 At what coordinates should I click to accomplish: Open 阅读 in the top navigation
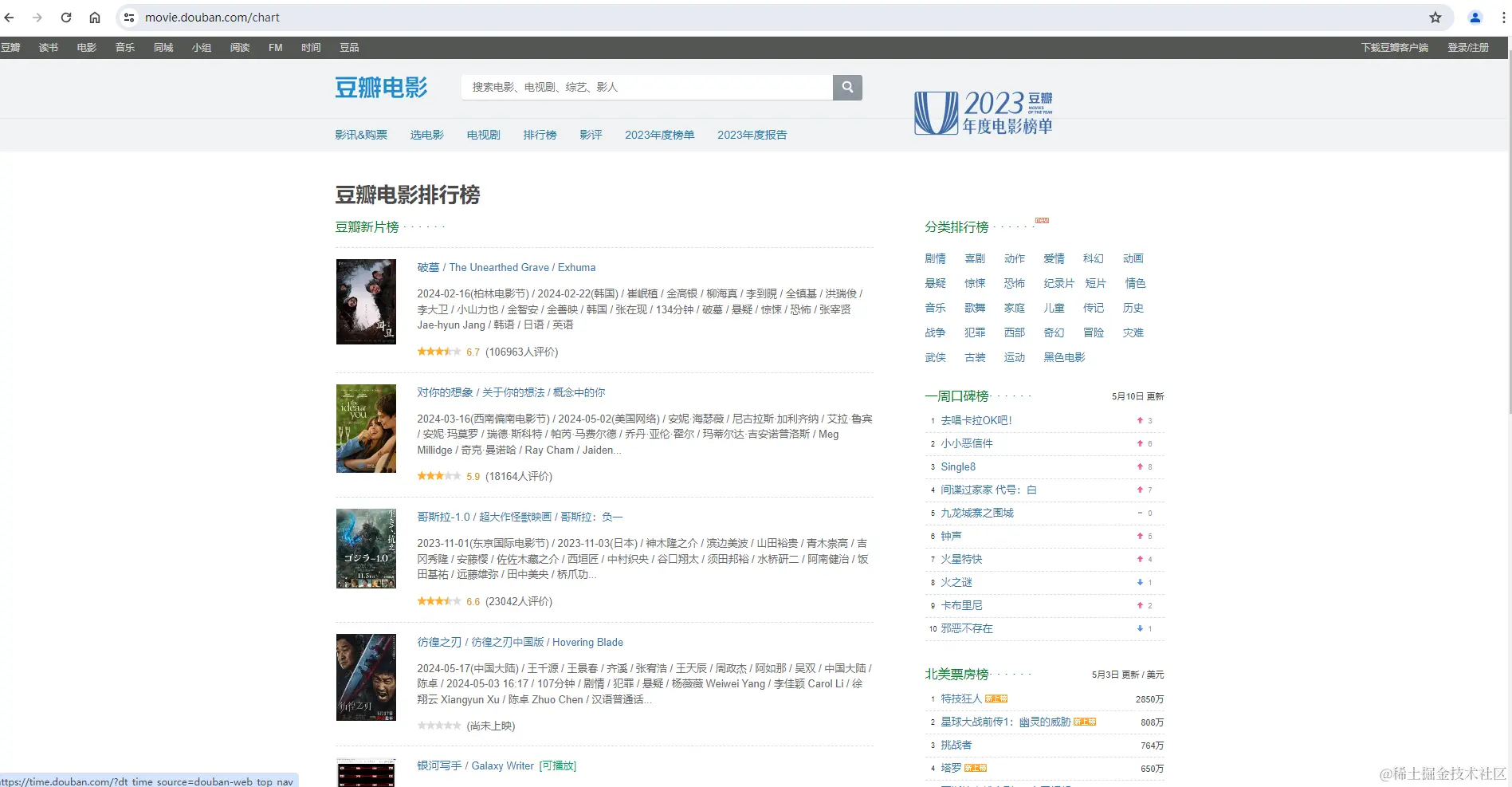[x=240, y=48]
